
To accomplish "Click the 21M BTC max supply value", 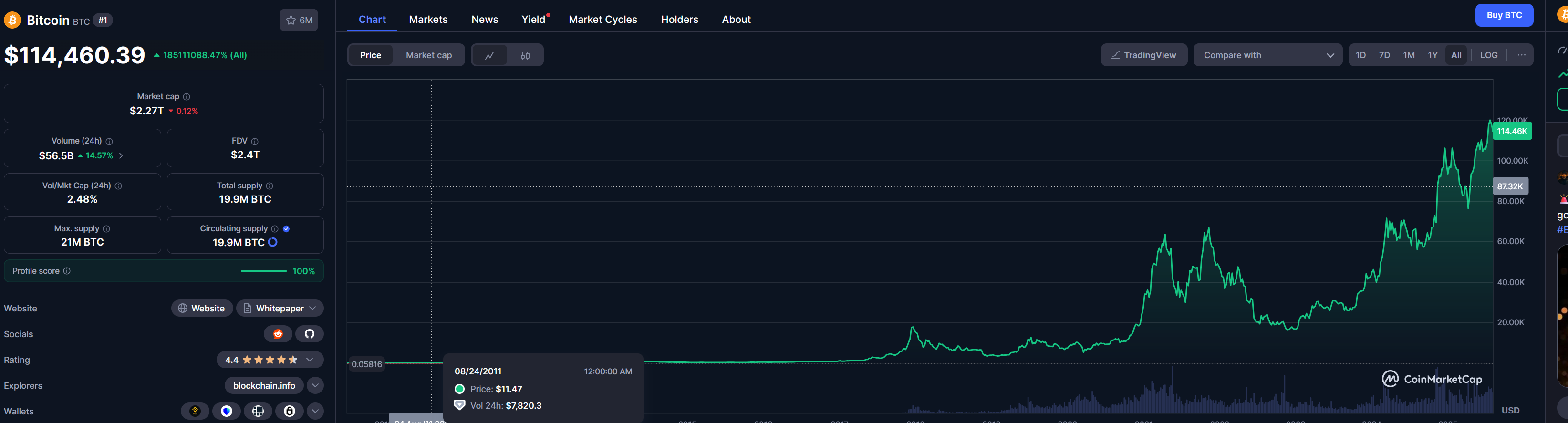I will [x=82, y=242].
